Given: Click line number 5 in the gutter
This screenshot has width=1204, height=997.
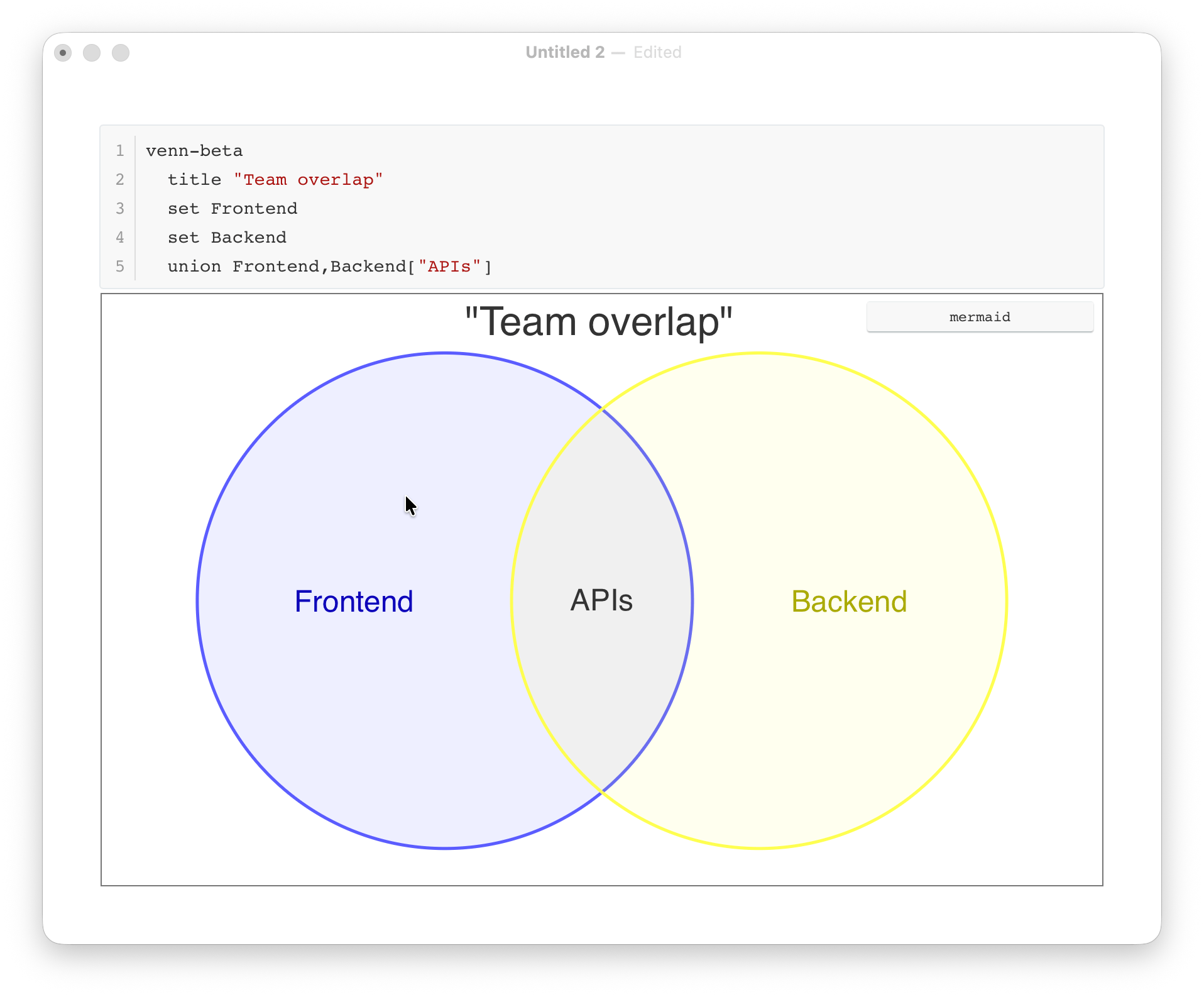Looking at the screenshot, I should point(119,267).
